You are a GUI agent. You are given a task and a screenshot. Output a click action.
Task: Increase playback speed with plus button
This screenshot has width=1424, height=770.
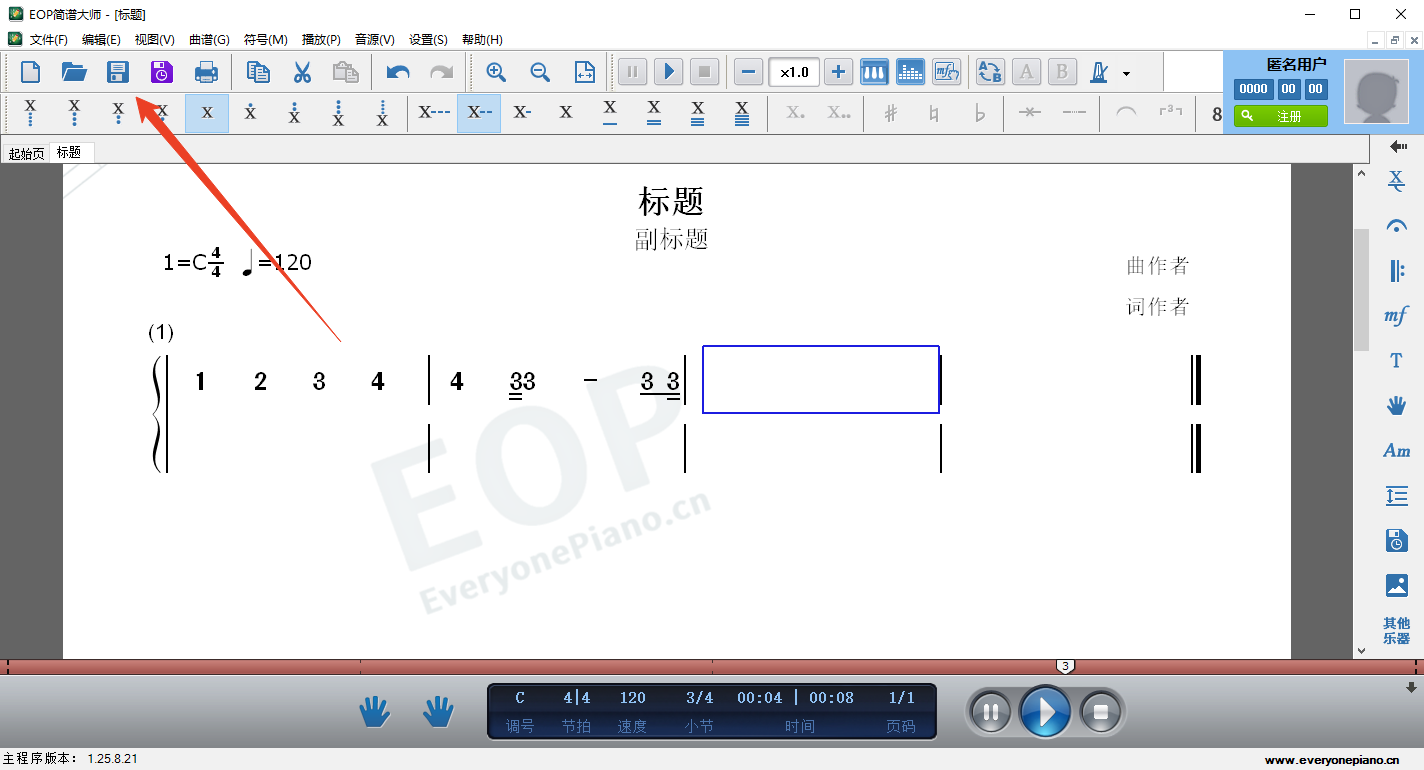pos(838,72)
